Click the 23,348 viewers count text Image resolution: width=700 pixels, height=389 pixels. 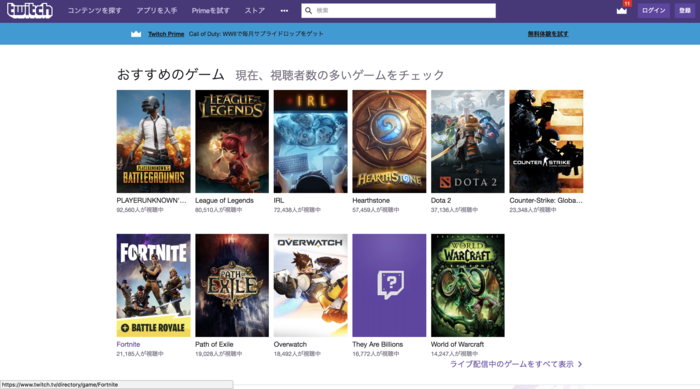click(x=533, y=210)
